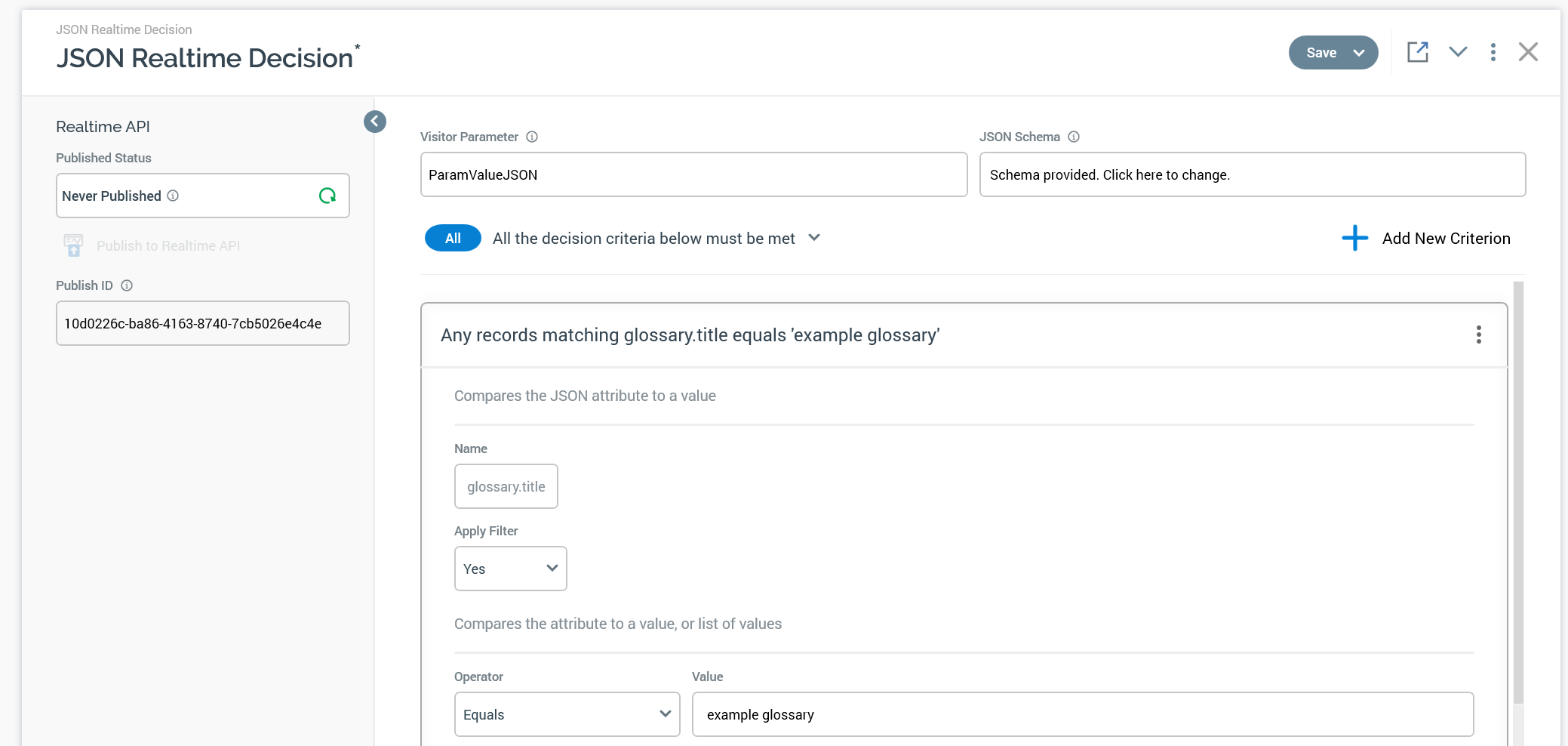Expand the chevron next to open-window icon
The height and width of the screenshot is (746, 1568).
(x=1458, y=52)
